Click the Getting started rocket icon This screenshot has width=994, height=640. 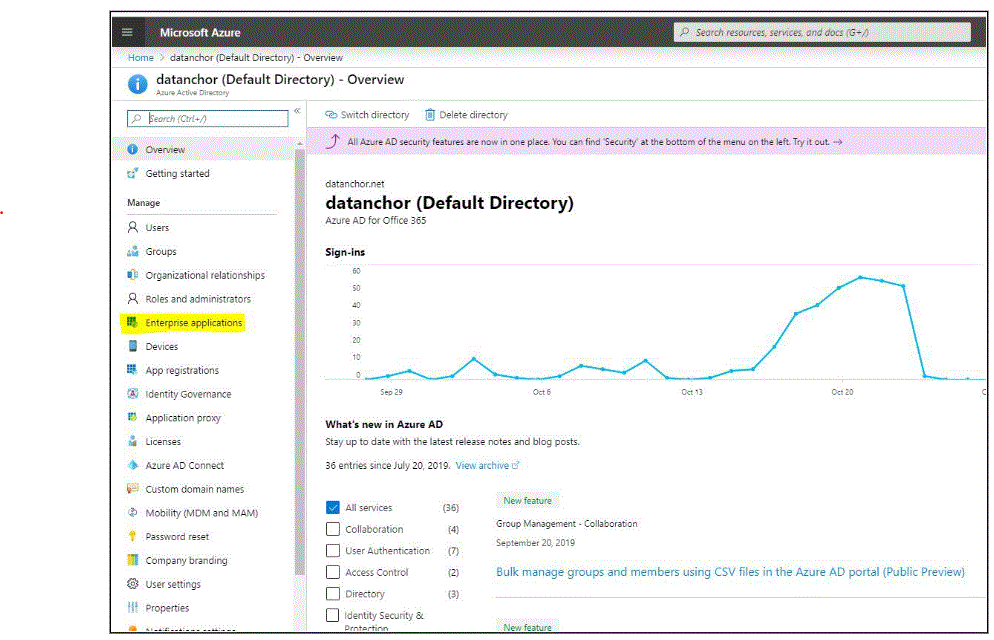pos(132,173)
